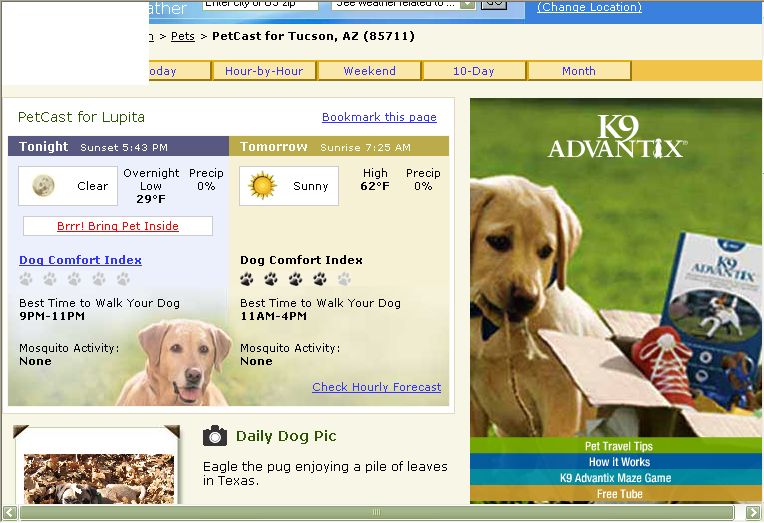The height and width of the screenshot is (523, 764).
Task: Click the Sunset 5:43 PM text
Action: coord(124,147)
